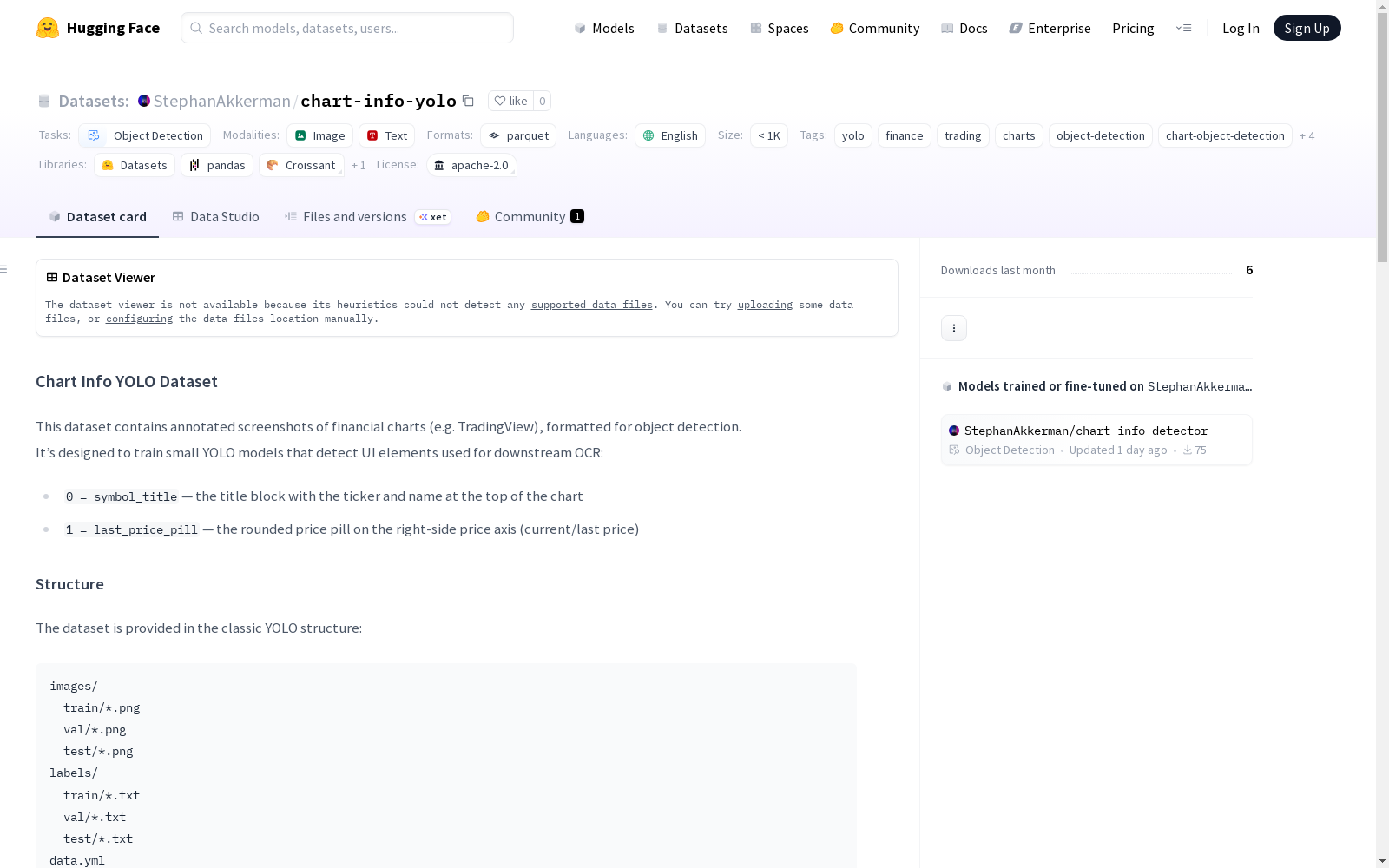Expand the +4 additional tags
This screenshot has height=868, width=1389.
(x=1307, y=135)
